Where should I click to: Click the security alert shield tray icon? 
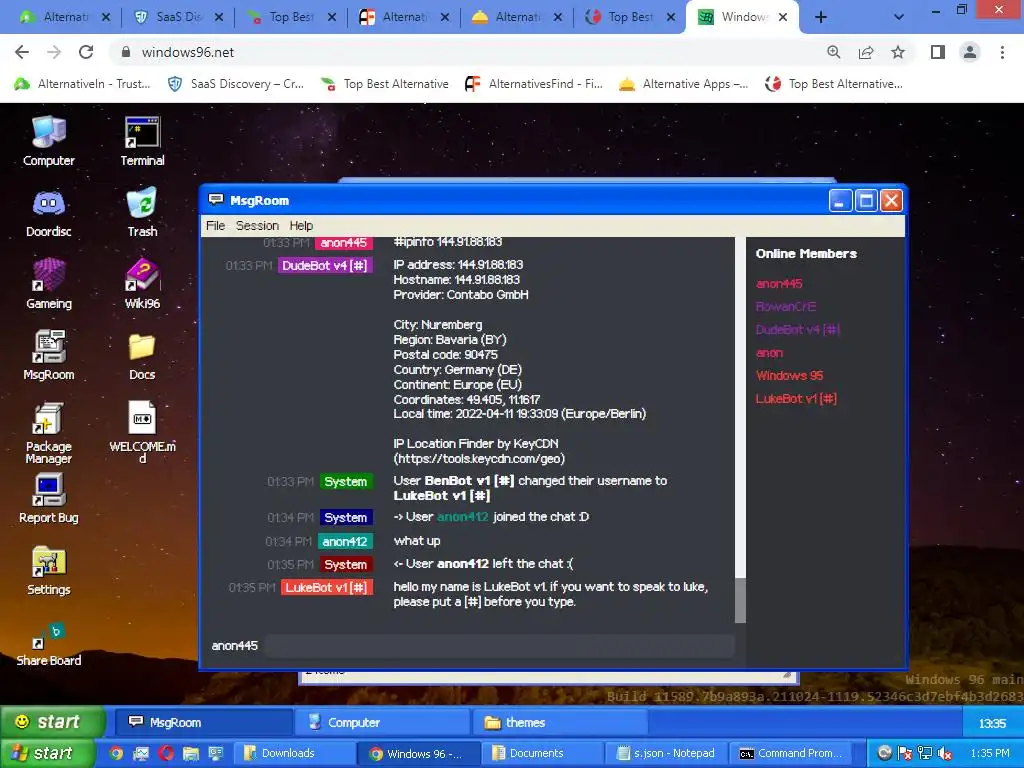[x=904, y=753]
